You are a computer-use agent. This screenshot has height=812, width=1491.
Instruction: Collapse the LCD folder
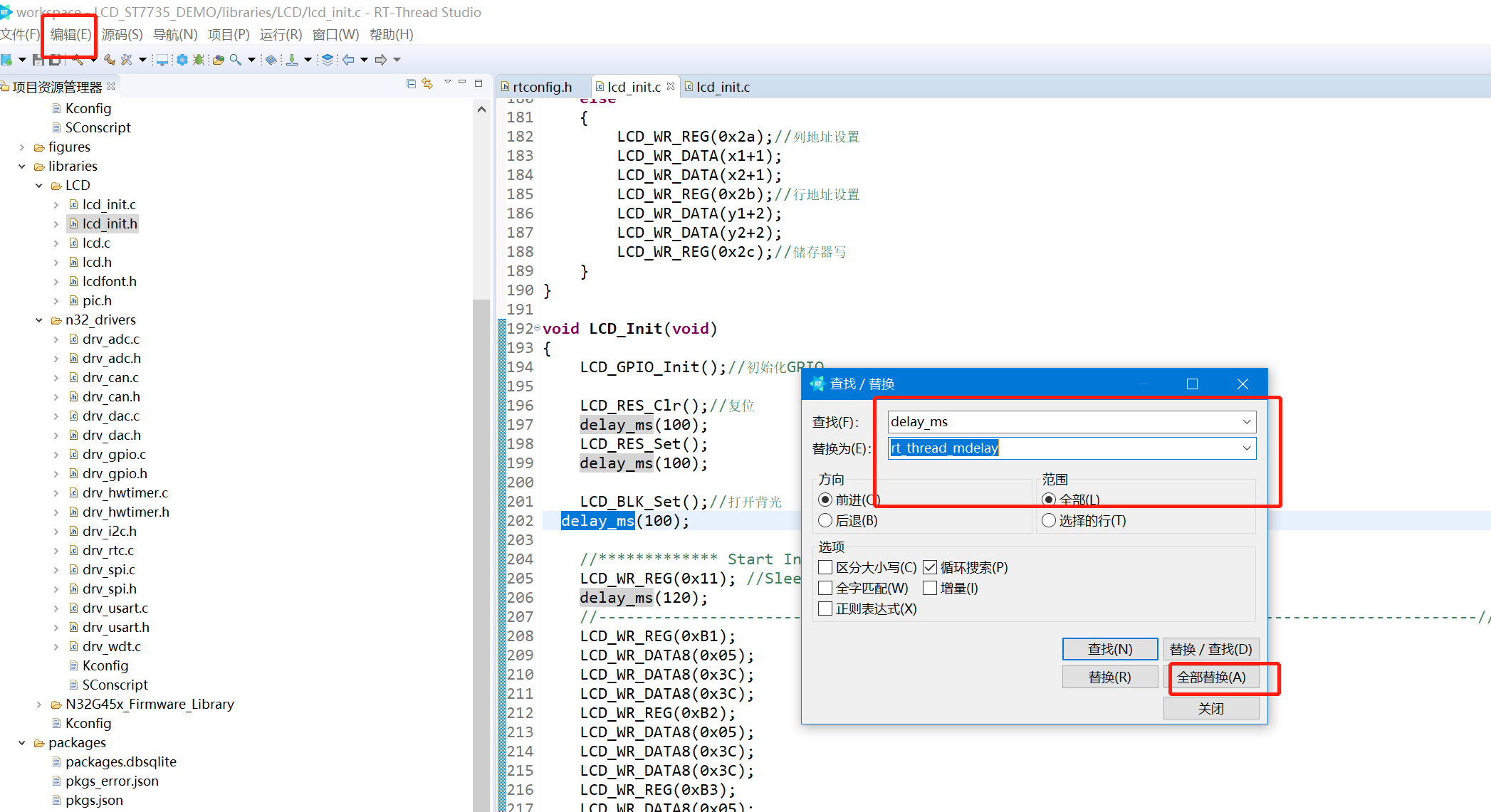coord(39,186)
